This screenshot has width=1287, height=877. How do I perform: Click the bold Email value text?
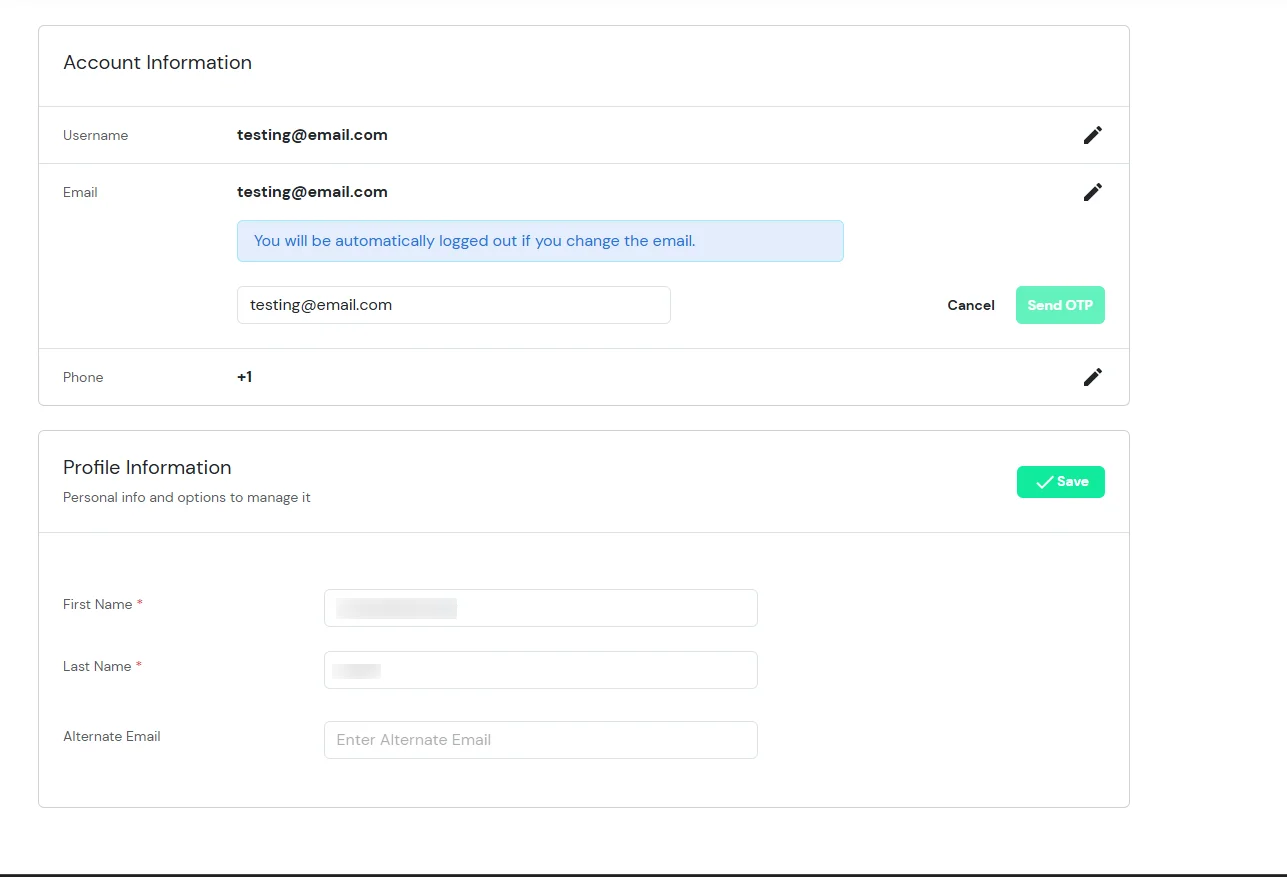click(312, 191)
